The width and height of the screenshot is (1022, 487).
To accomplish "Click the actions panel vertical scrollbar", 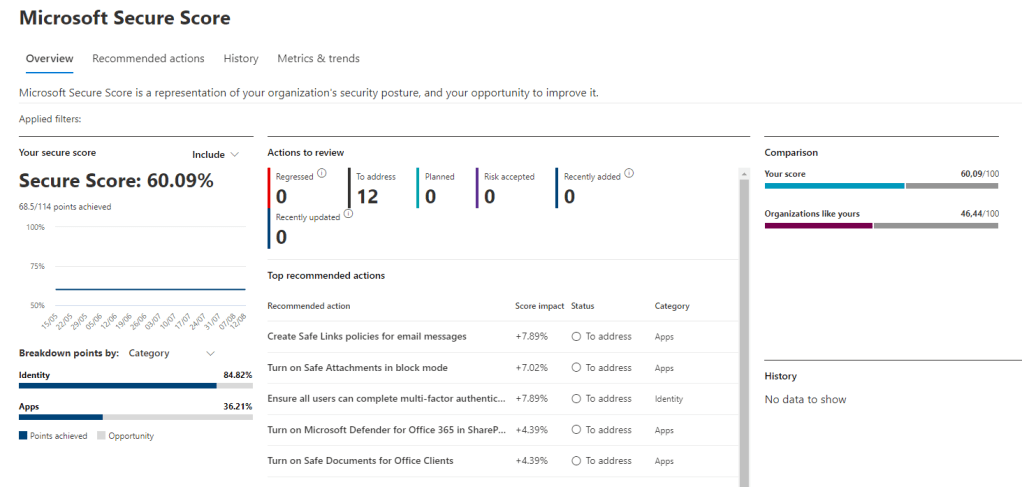I will [x=744, y=330].
